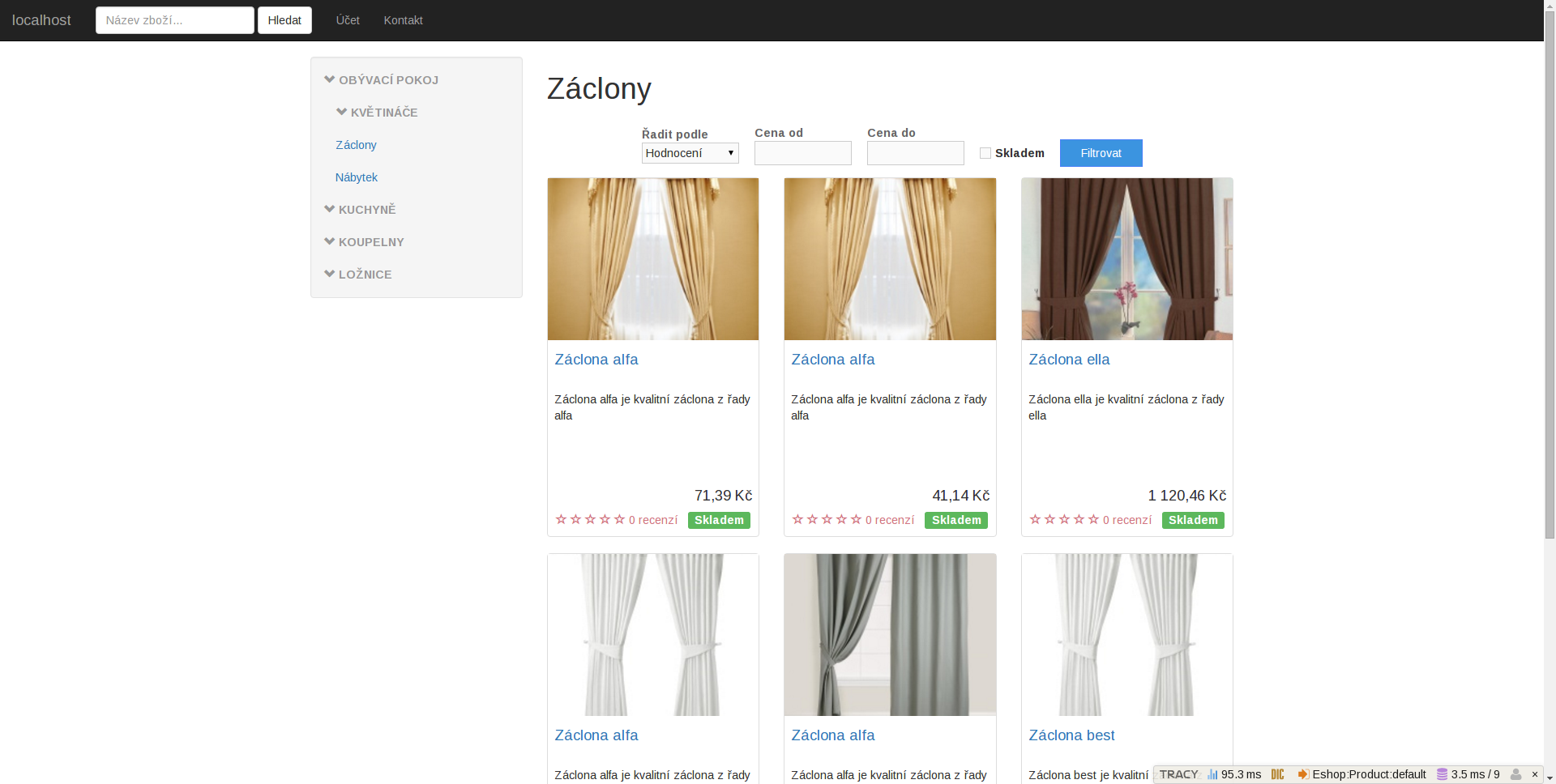The image size is (1556, 784).
Task: Collapse the OBÝVACÍ POKOJ category
Action: point(381,80)
